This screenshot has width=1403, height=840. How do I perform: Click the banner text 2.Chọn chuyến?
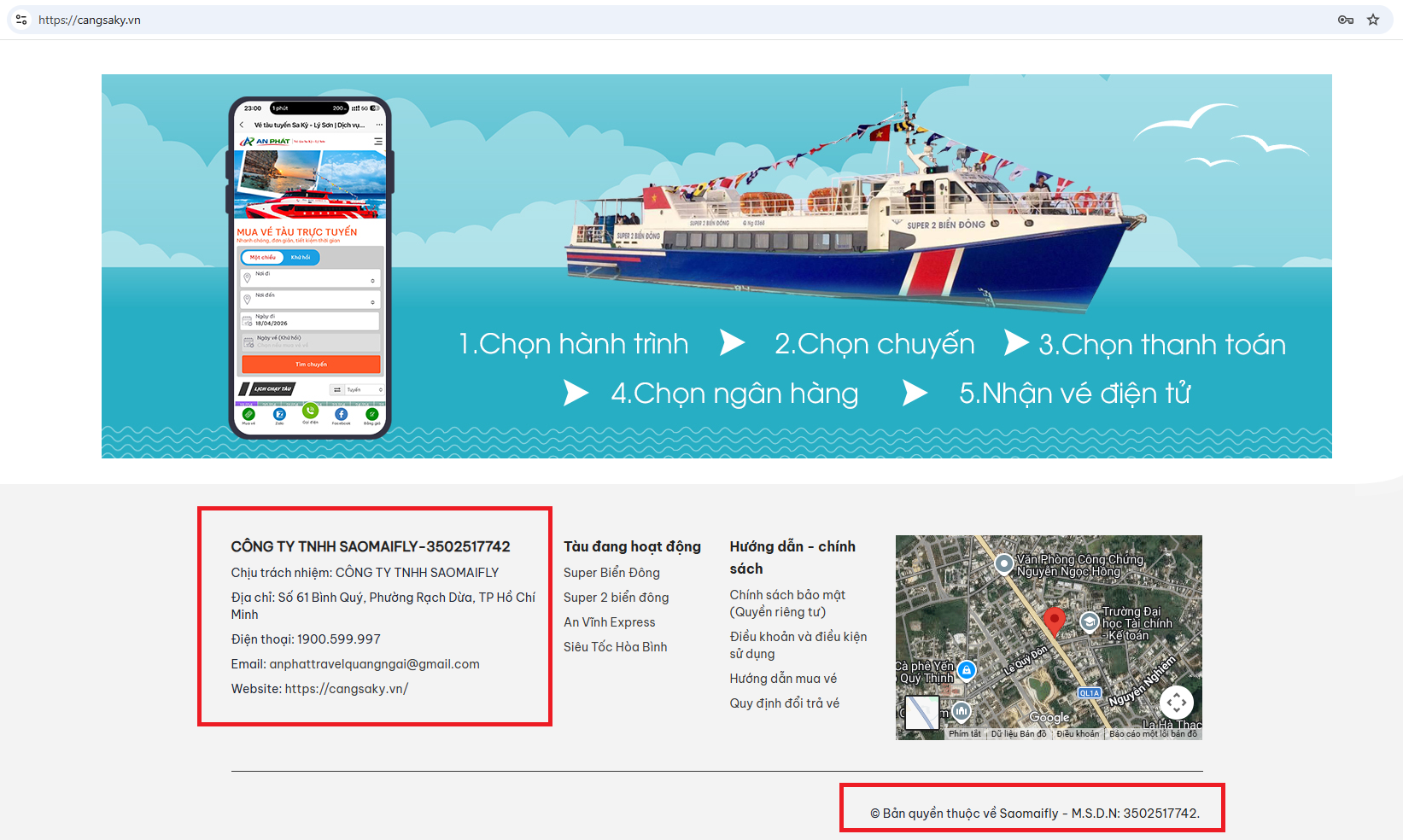click(874, 344)
